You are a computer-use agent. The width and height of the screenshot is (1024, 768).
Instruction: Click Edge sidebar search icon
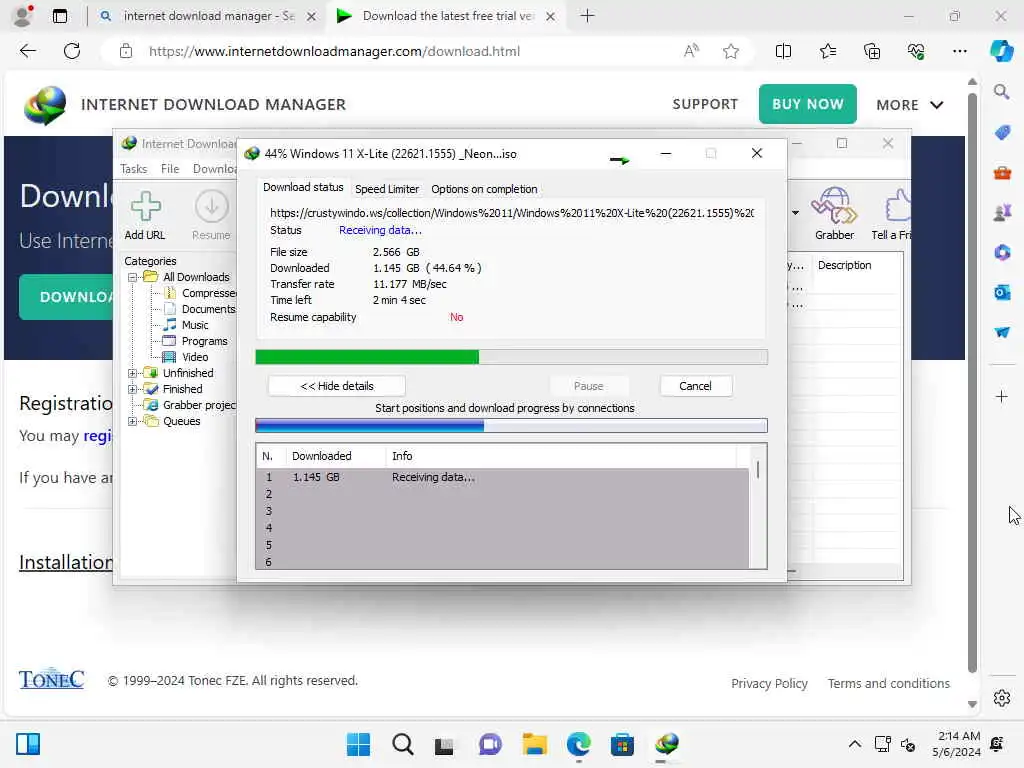(1001, 92)
